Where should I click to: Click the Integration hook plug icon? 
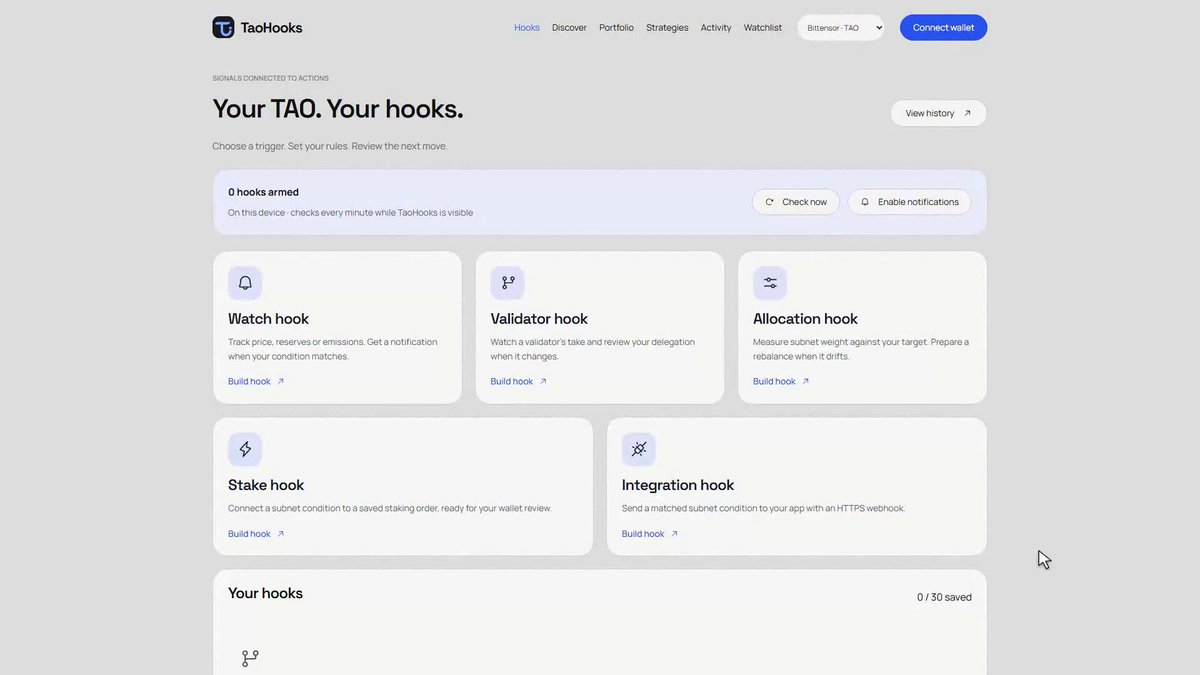(x=639, y=449)
